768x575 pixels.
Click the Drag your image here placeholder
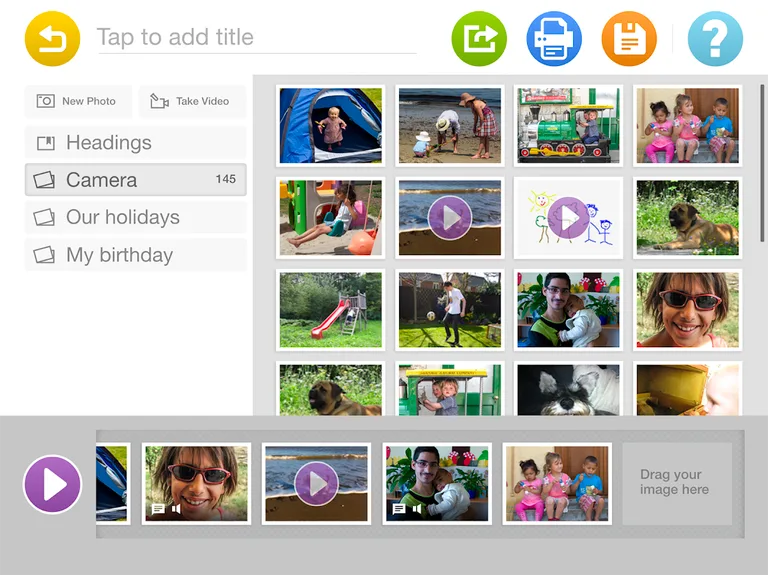pos(675,483)
